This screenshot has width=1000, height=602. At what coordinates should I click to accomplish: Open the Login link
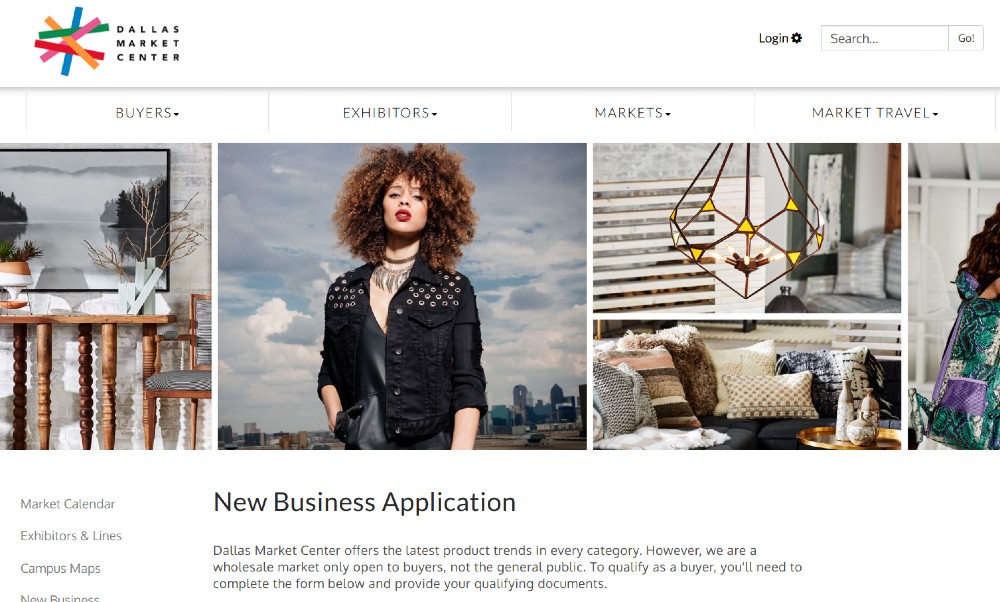click(x=774, y=38)
